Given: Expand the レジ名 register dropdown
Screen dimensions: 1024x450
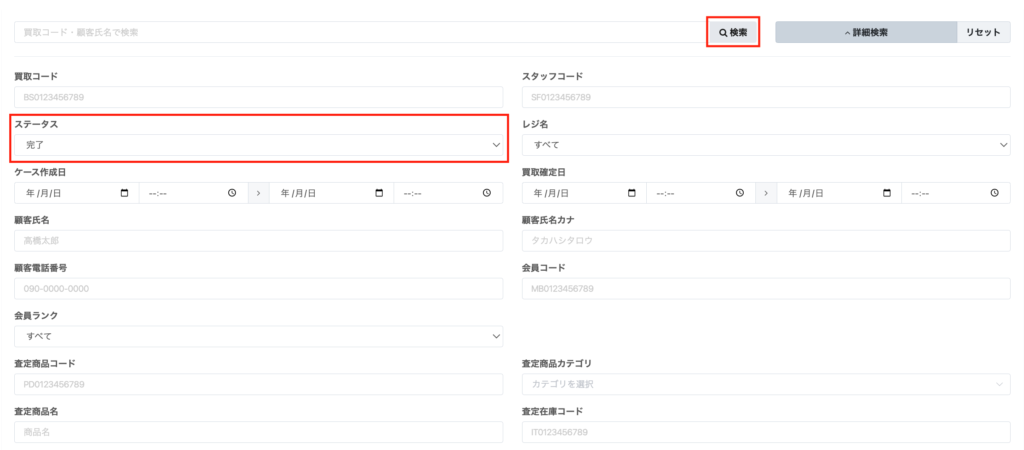Looking at the screenshot, I should point(766,145).
